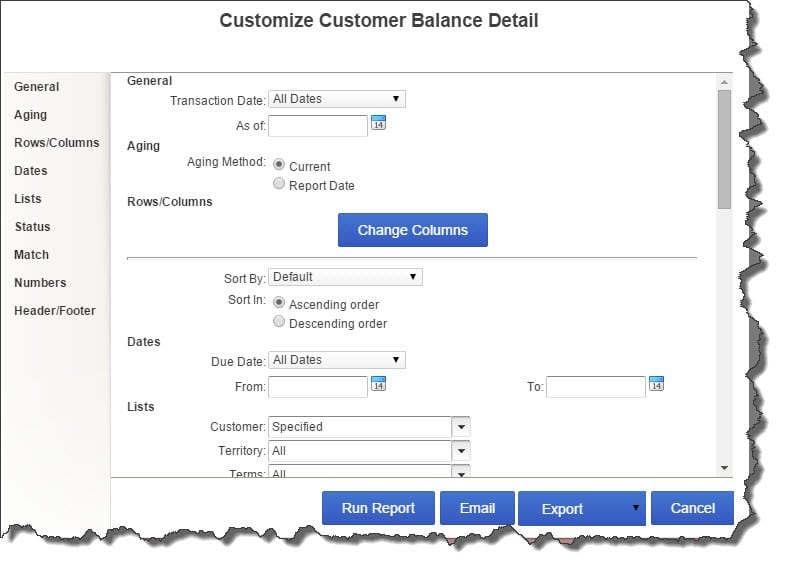Open Transaction Date dropdown

[337, 99]
